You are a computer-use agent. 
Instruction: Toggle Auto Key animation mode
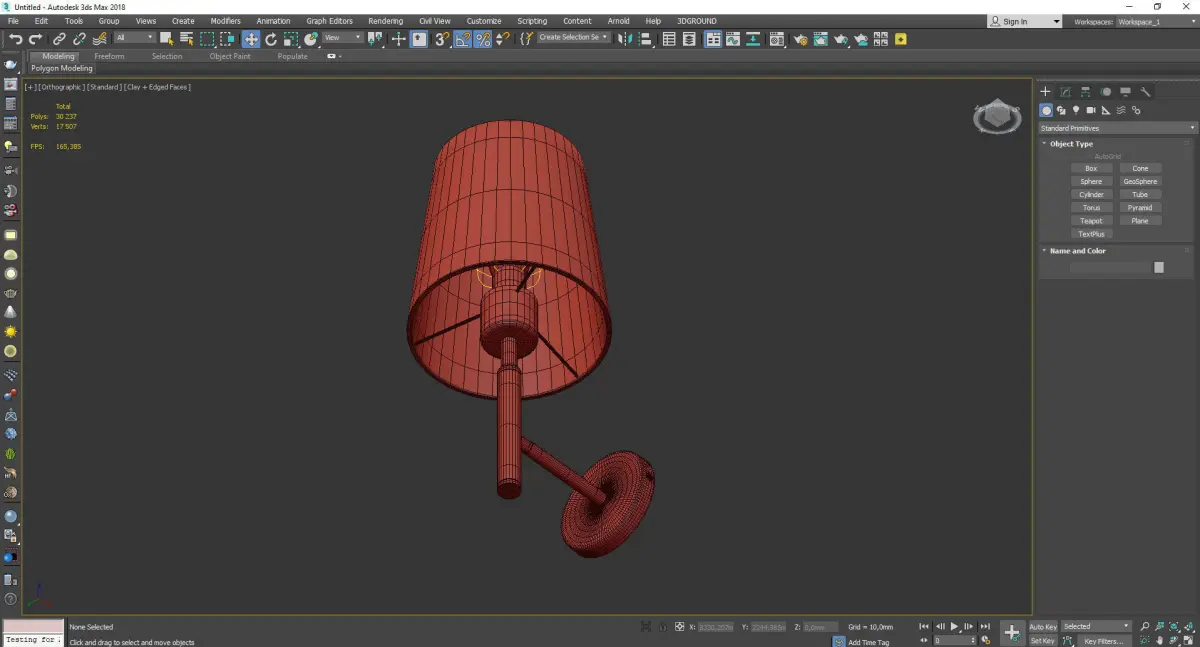(x=1042, y=627)
